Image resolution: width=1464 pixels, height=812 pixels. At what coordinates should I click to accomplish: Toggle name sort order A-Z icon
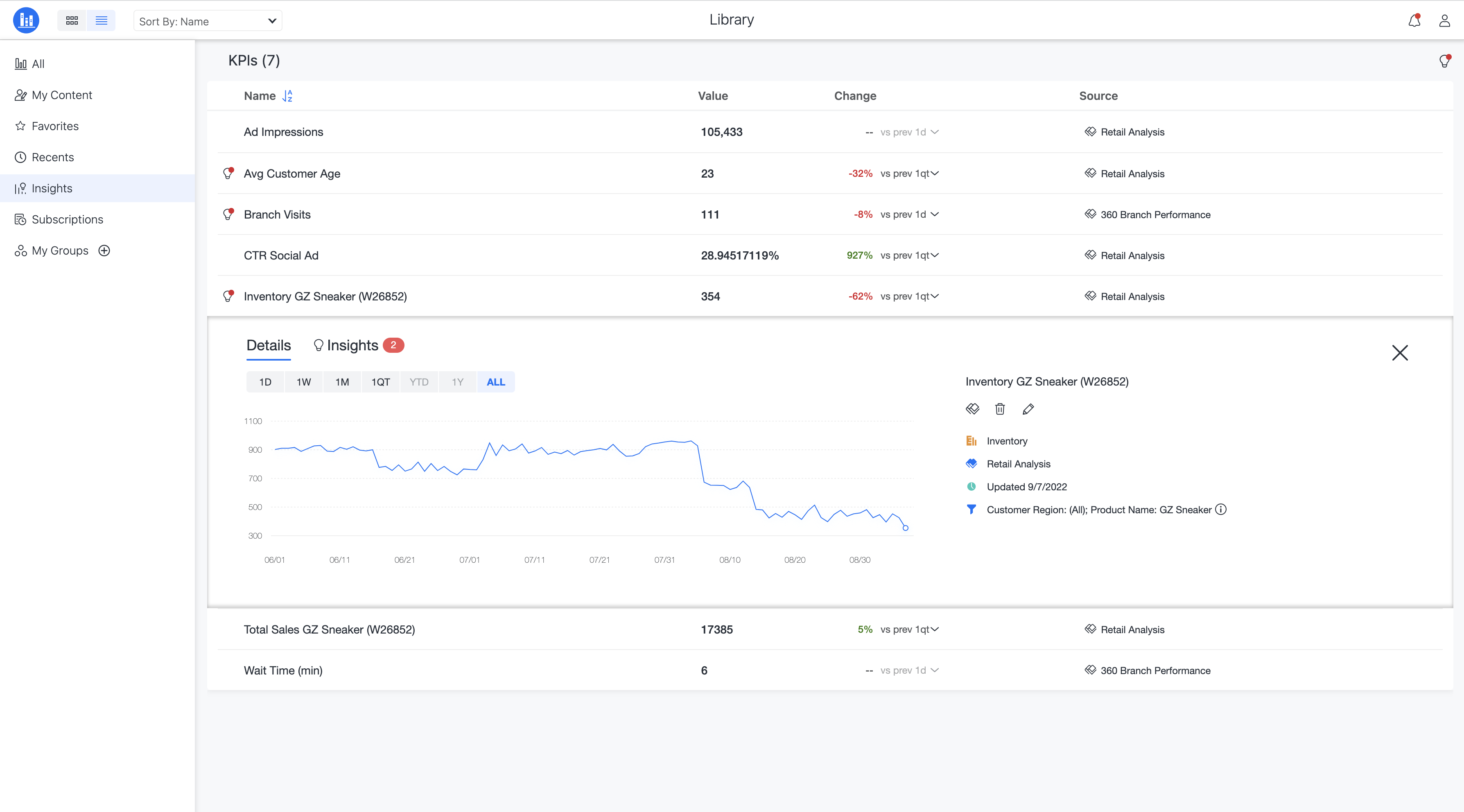point(287,96)
